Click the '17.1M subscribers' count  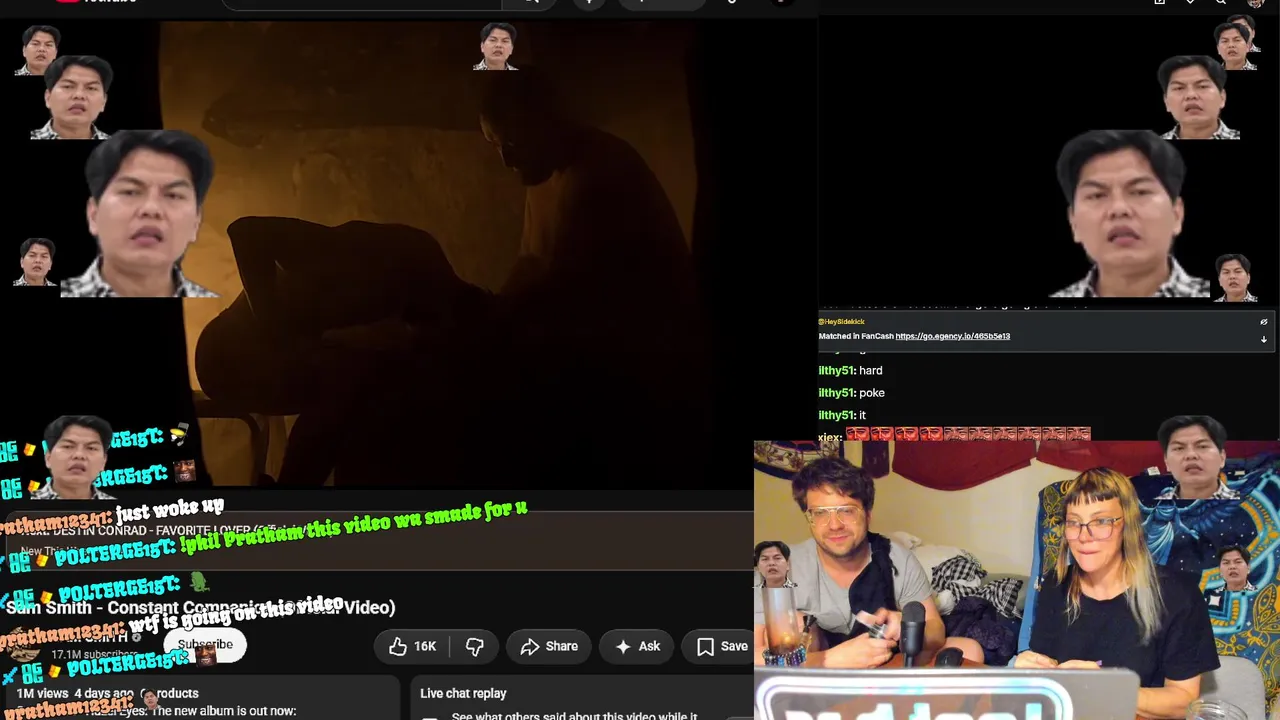click(95, 655)
